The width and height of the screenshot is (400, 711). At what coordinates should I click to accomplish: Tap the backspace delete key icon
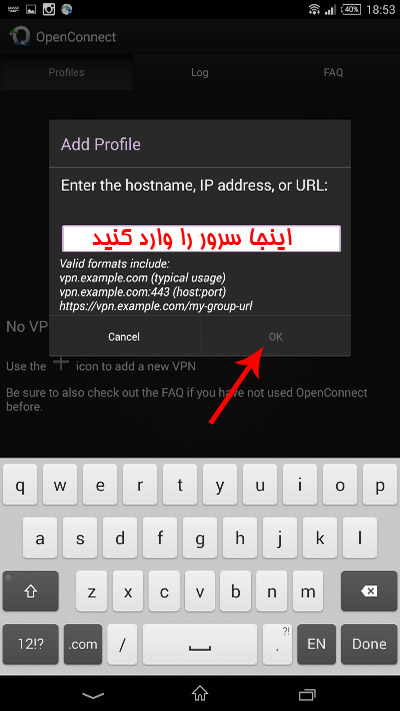(x=369, y=591)
